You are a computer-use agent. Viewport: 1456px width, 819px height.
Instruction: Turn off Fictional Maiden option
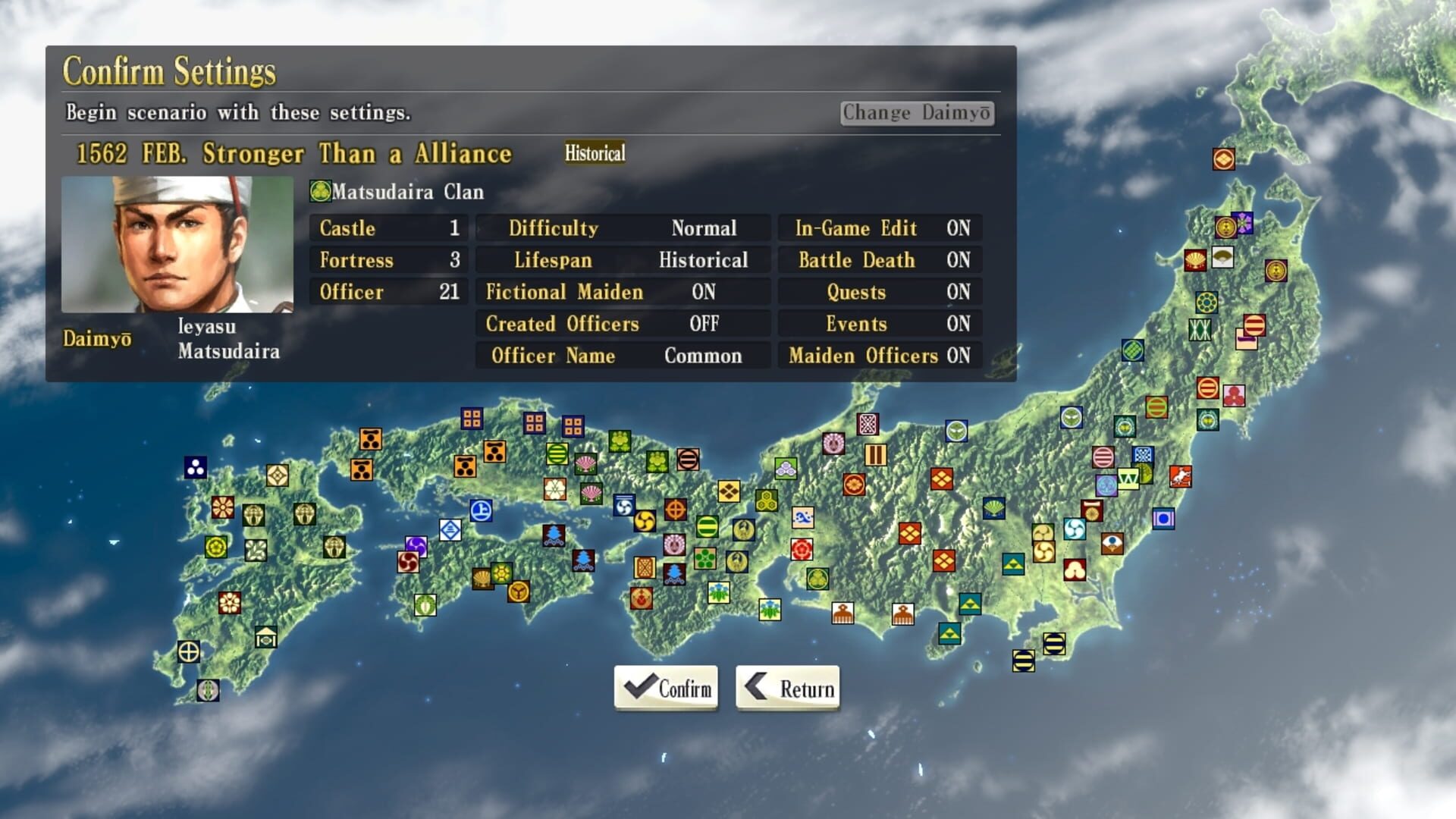(x=622, y=292)
